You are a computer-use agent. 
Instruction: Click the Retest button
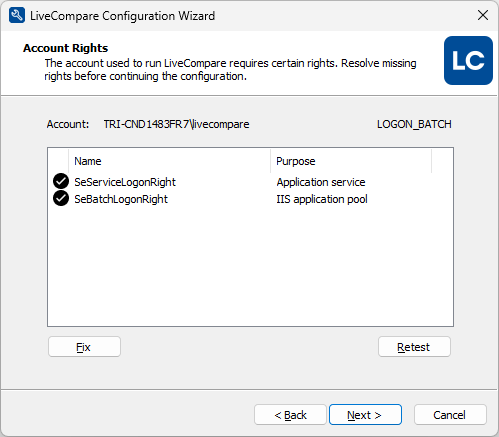pos(414,347)
